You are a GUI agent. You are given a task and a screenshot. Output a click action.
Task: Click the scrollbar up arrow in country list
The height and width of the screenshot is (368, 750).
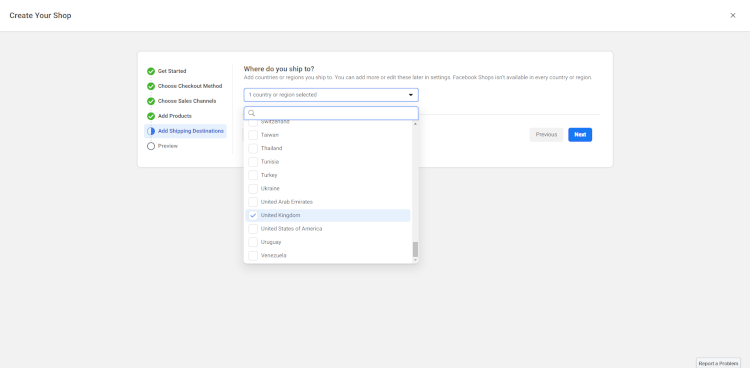point(415,124)
